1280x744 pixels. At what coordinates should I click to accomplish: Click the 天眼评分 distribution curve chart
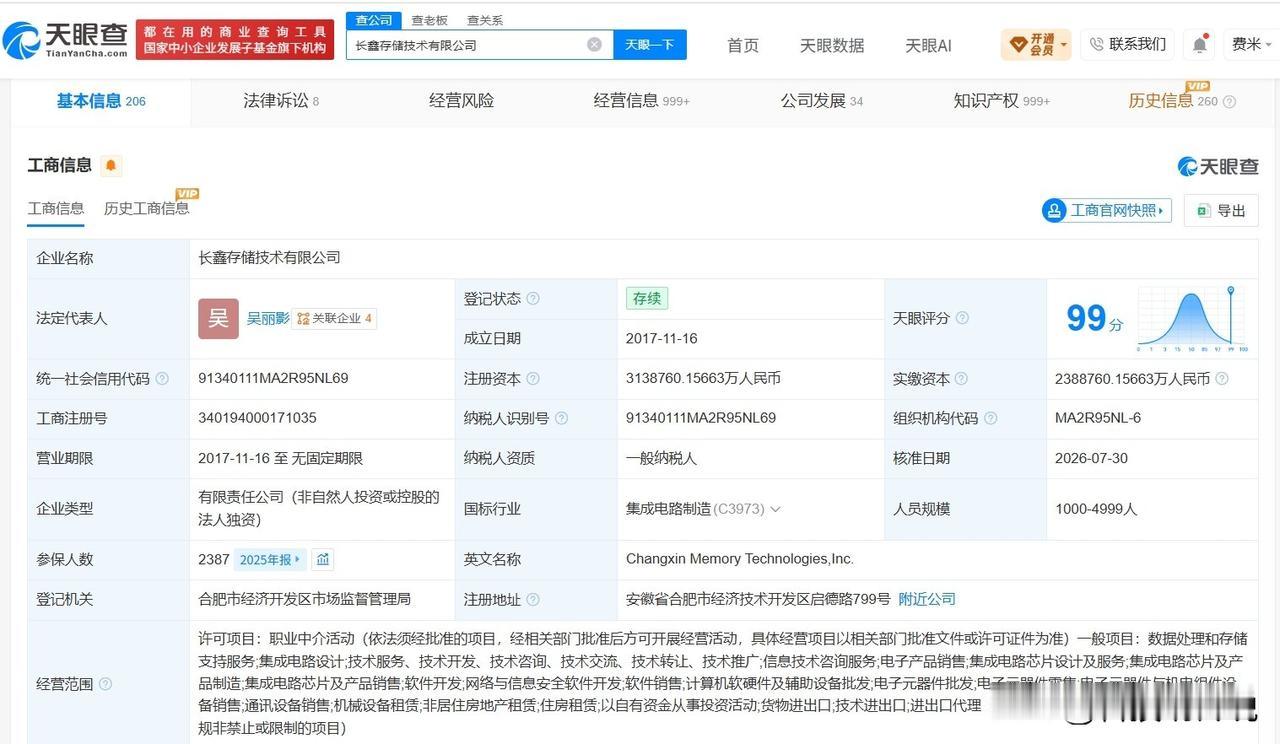point(1193,319)
